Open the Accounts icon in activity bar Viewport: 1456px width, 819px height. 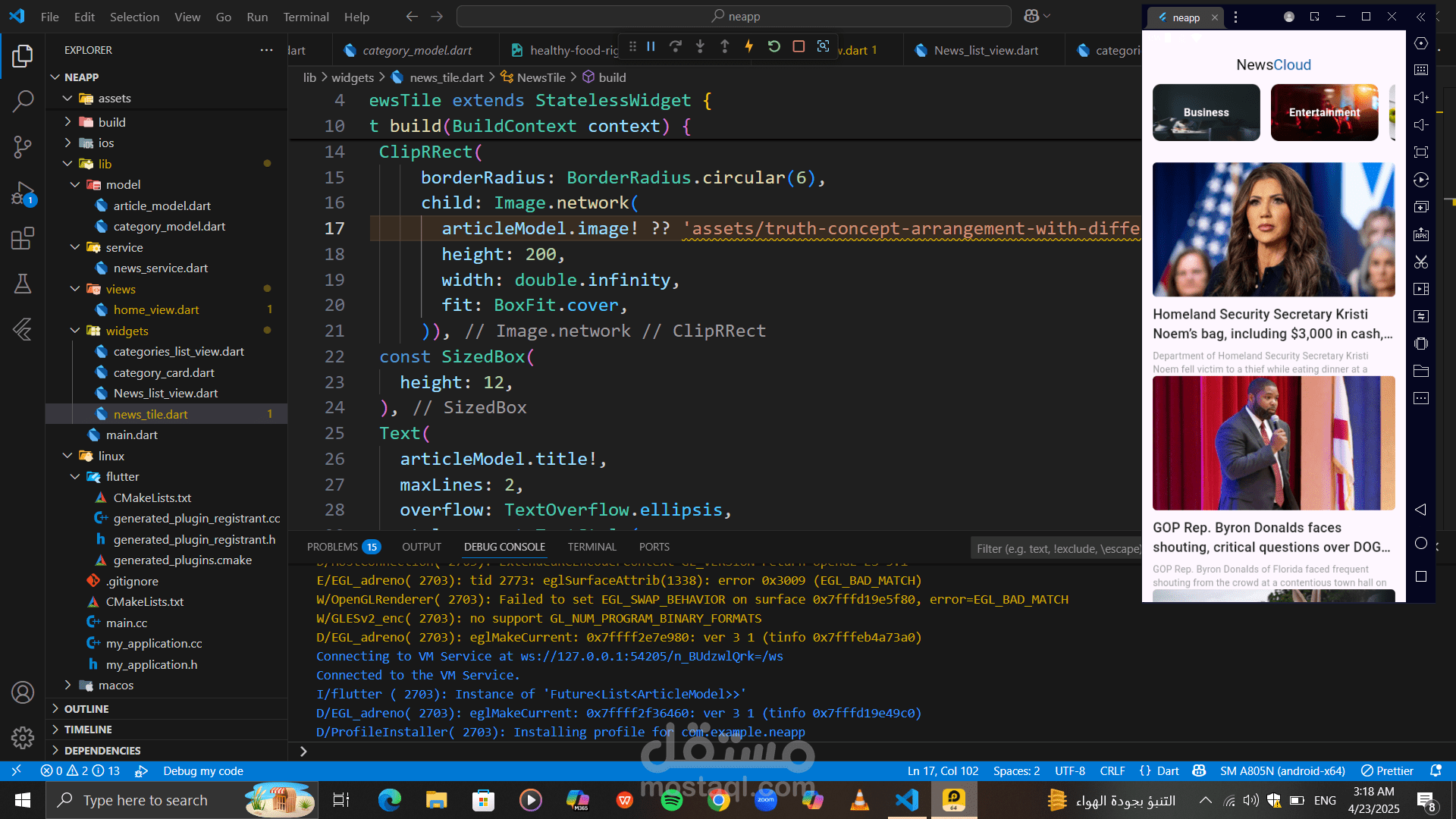(23, 692)
